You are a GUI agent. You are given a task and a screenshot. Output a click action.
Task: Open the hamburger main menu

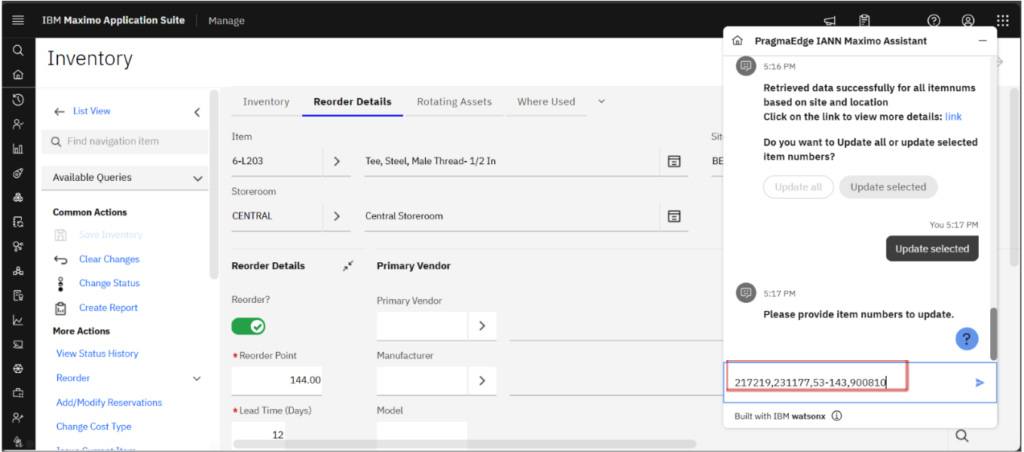(x=18, y=20)
